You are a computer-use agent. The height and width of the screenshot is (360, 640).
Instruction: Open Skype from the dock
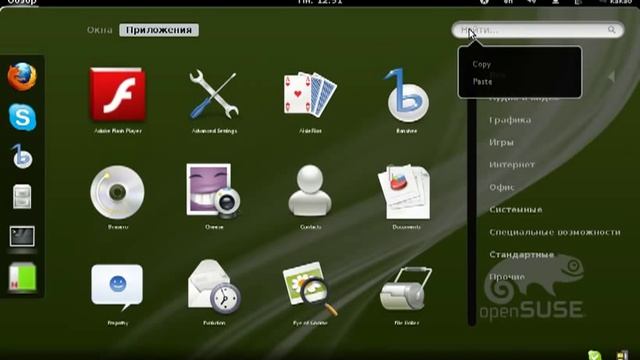22,117
